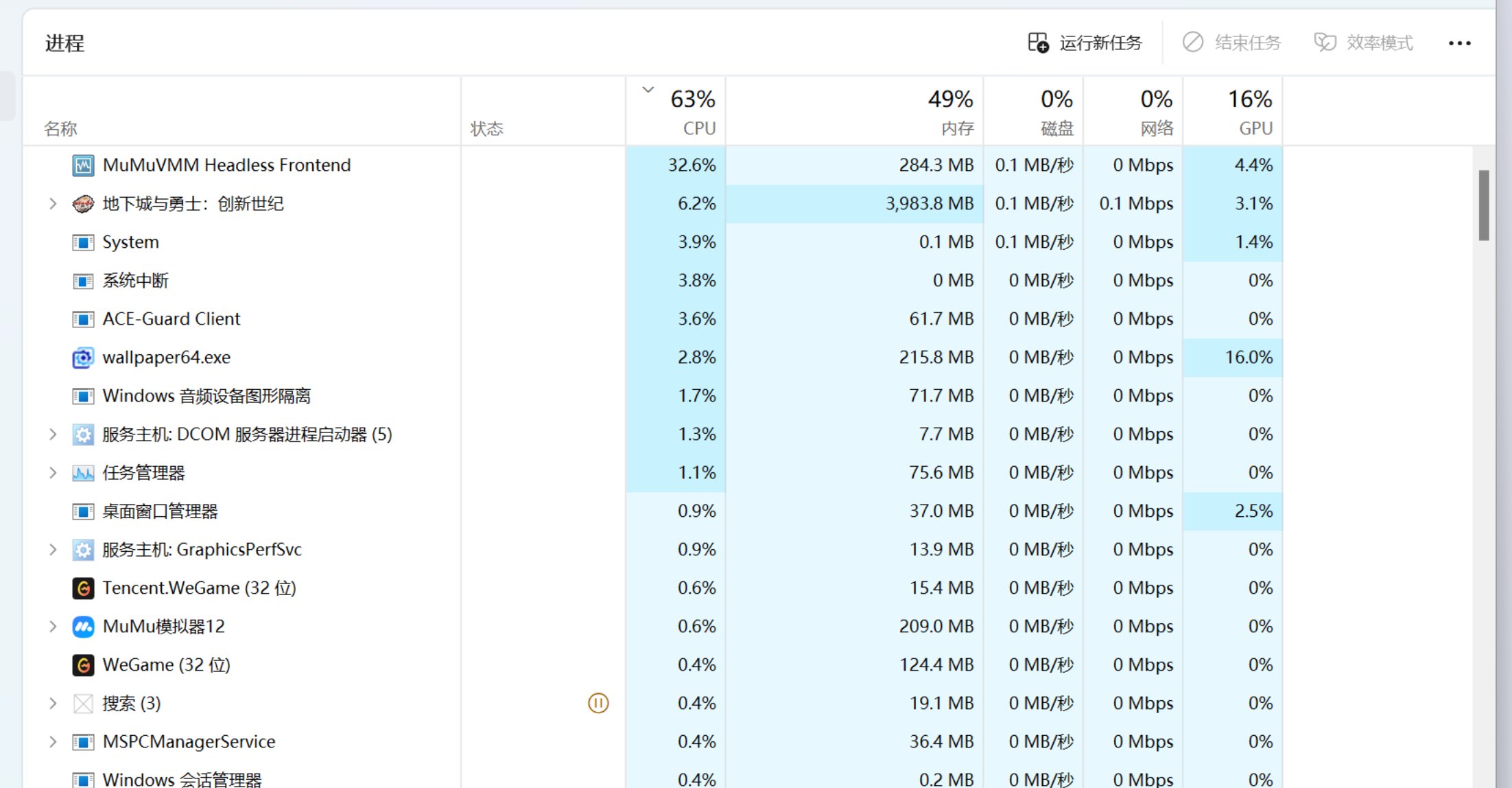Click the 系统中断 process icon
Image resolution: width=1512 pixels, height=788 pixels.
pyautogui.click(x=83, y=281)
